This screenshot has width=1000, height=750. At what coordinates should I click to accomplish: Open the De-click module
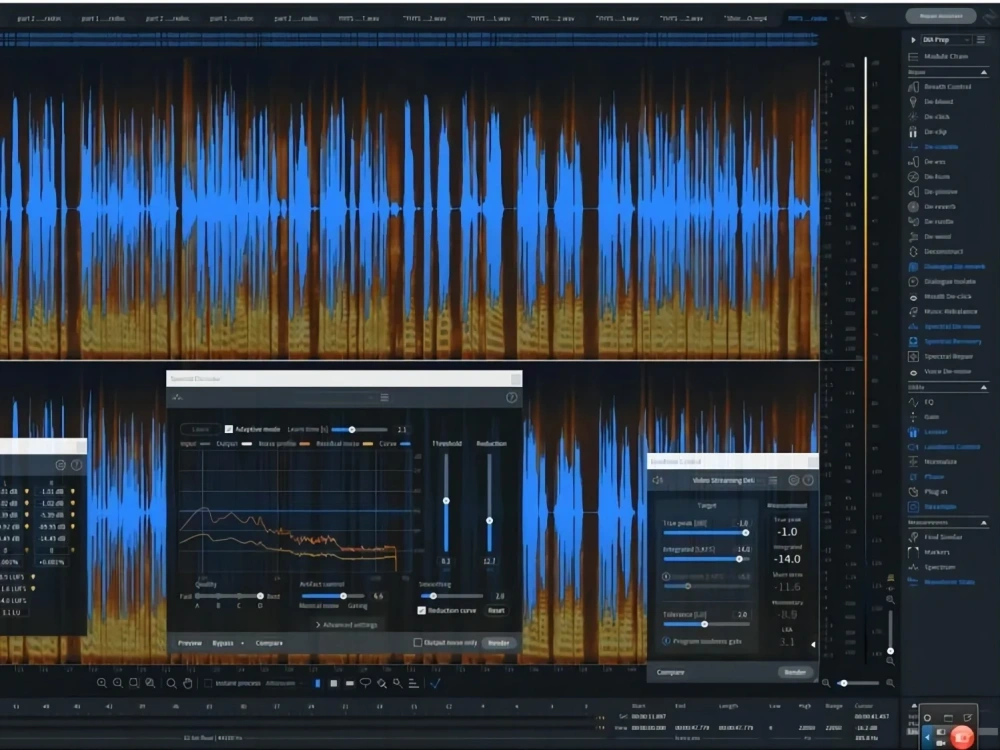pyautogui.click(x=929, y=117)
